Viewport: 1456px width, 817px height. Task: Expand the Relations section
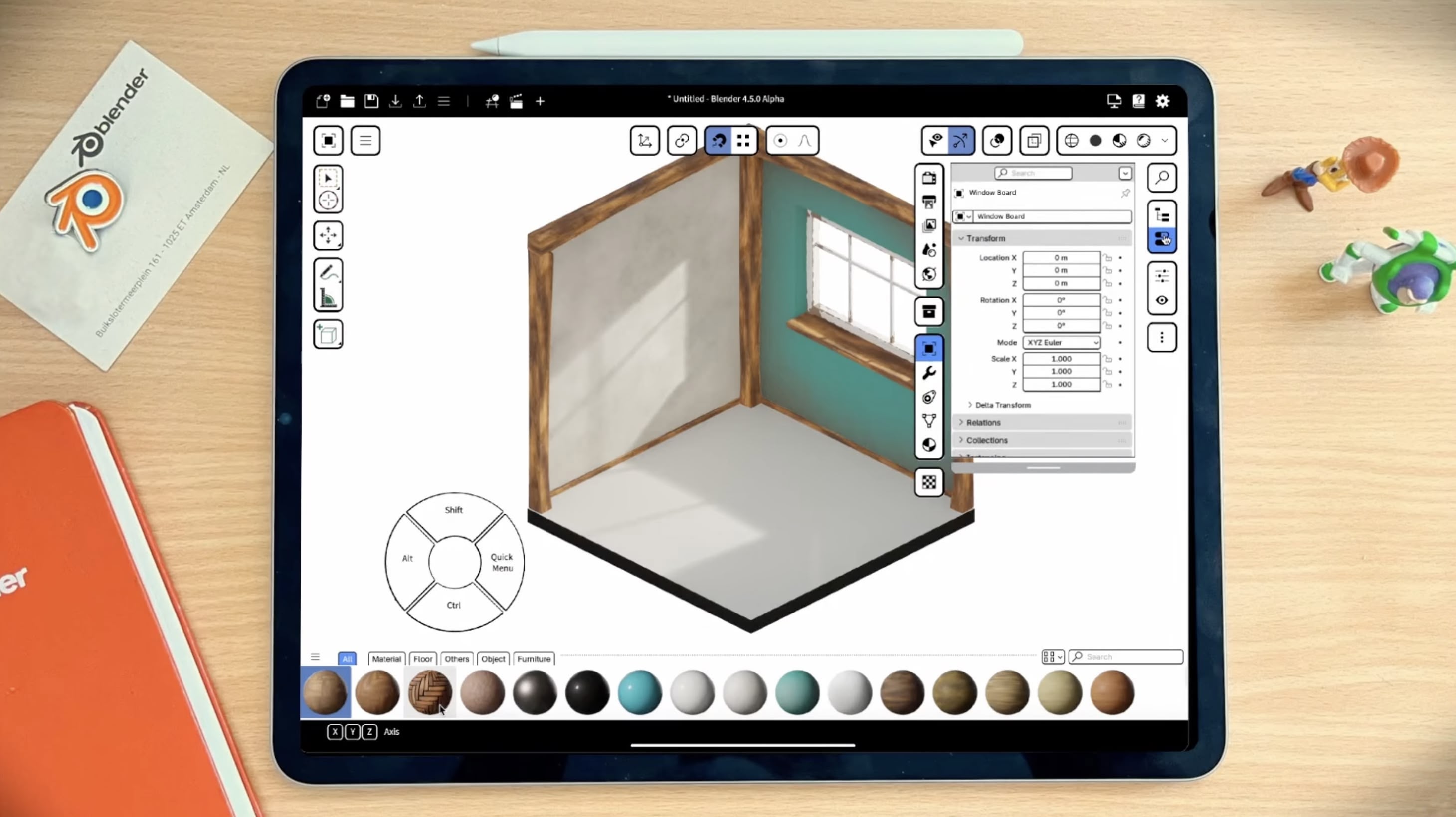pos(983,422)
